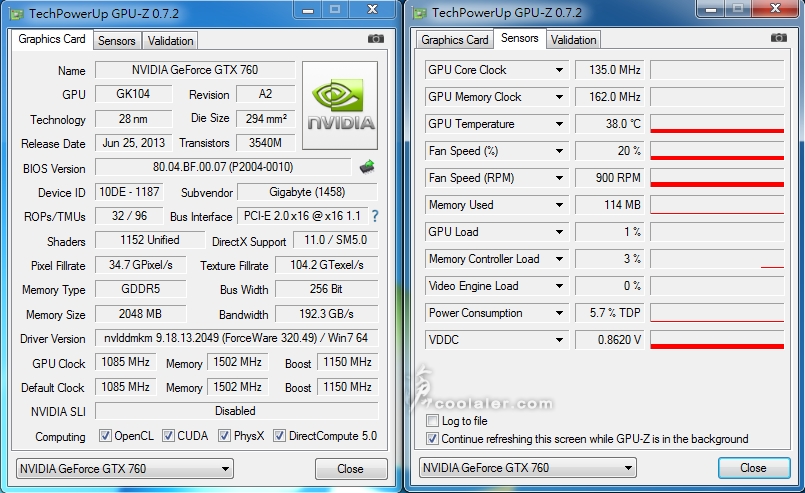Image resolution: width=805 pixels, height=493 pixels.
Task: Click the GK104 GPU value
Action: coord(133,94)
